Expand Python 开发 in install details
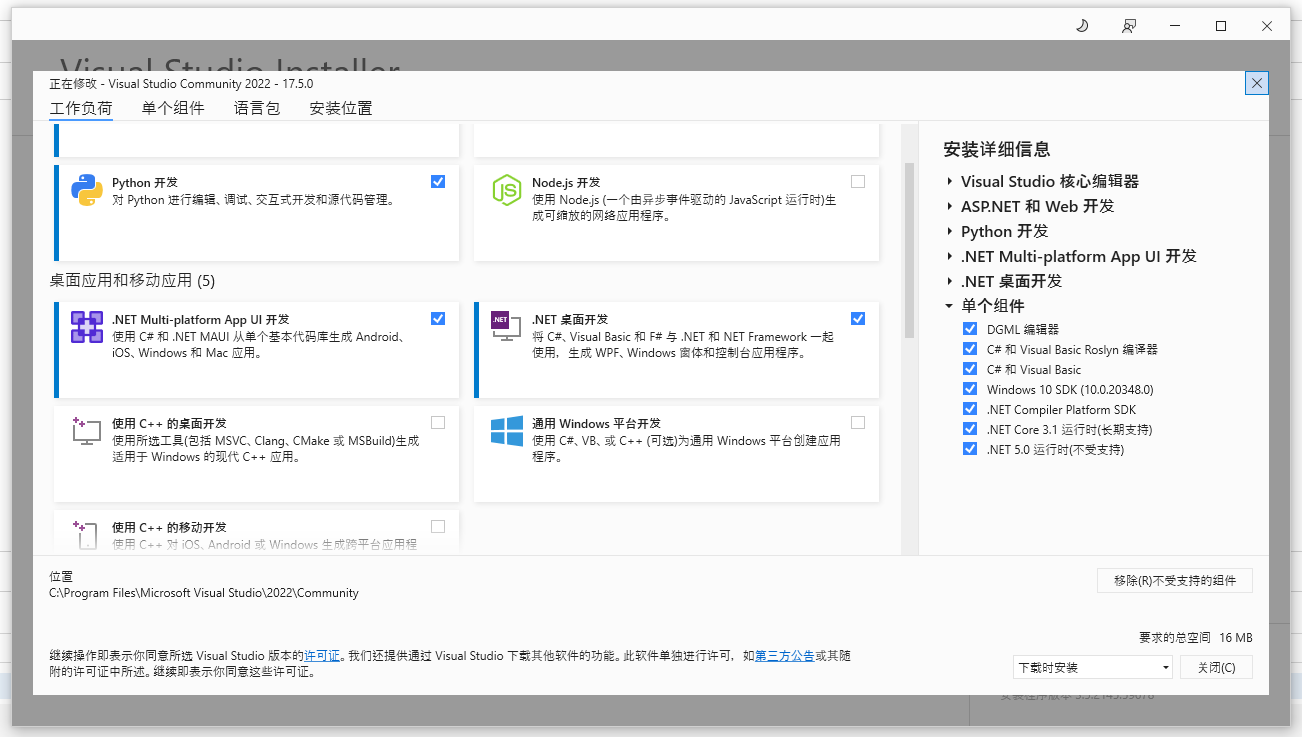The height and width of the screenshot is (737, 1302). click(950, 232)
